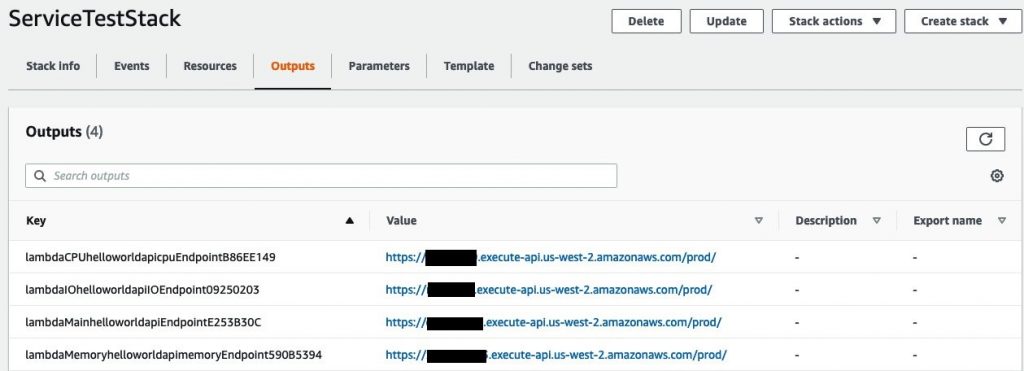View the Change sets tab
Screen dimensions: 1024x371
[560, 66]
